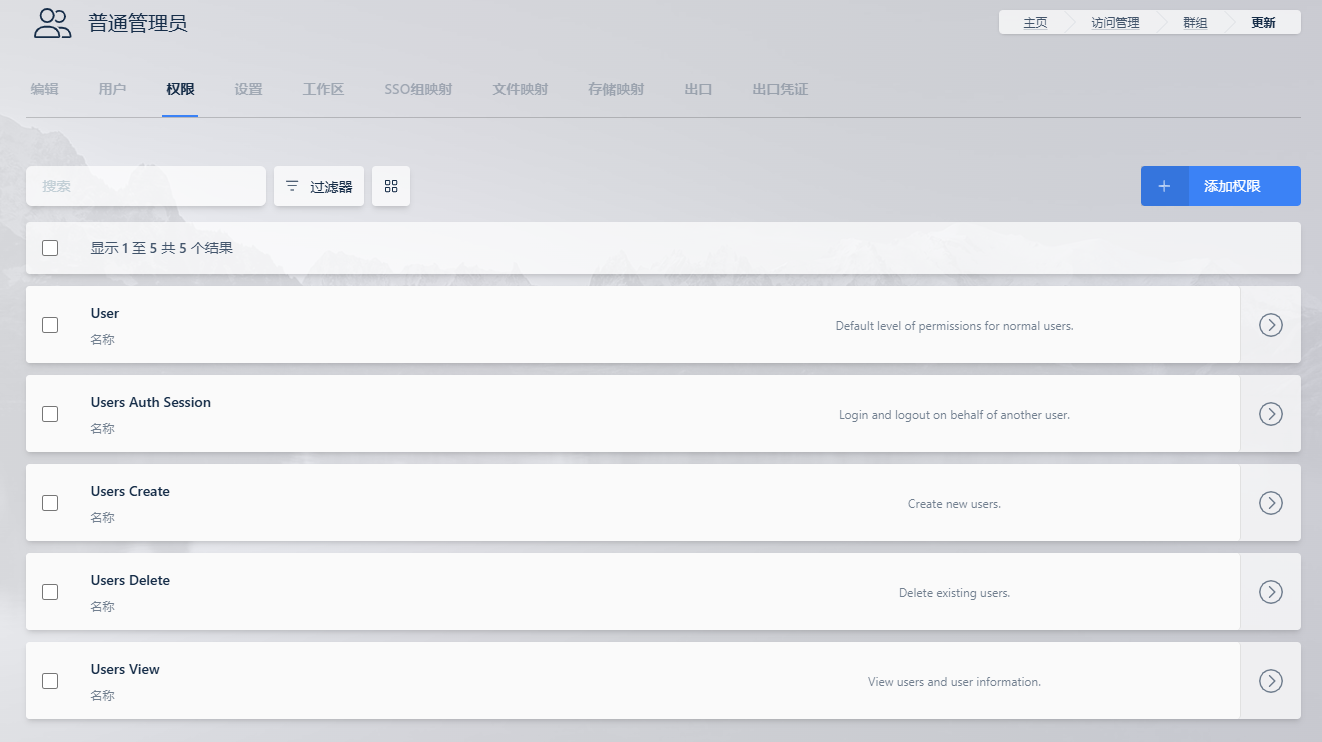Open the Users Auth Session arrow icon
The image size is (1322, 742).
coord(1271,414)
